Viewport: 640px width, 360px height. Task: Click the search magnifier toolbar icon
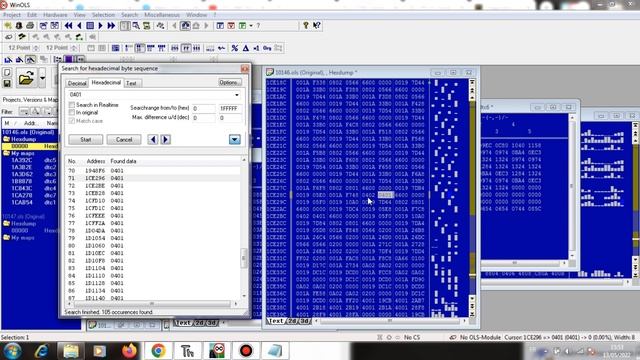pos(136,26)
